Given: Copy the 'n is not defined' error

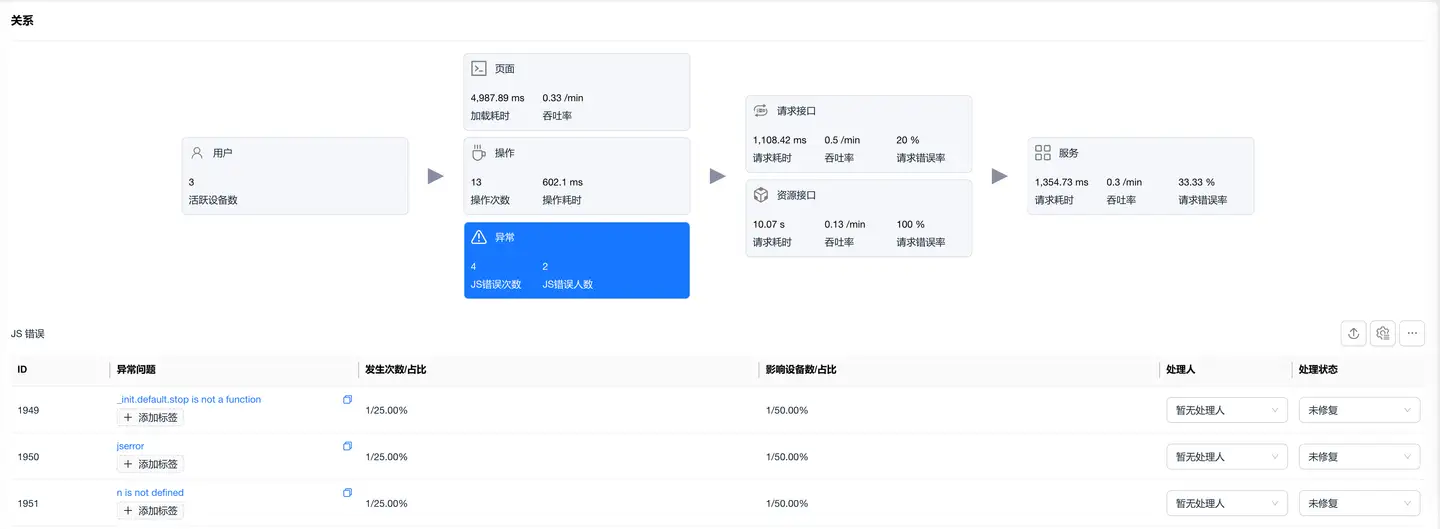Looking at the screenshot, I should [347, 493].
